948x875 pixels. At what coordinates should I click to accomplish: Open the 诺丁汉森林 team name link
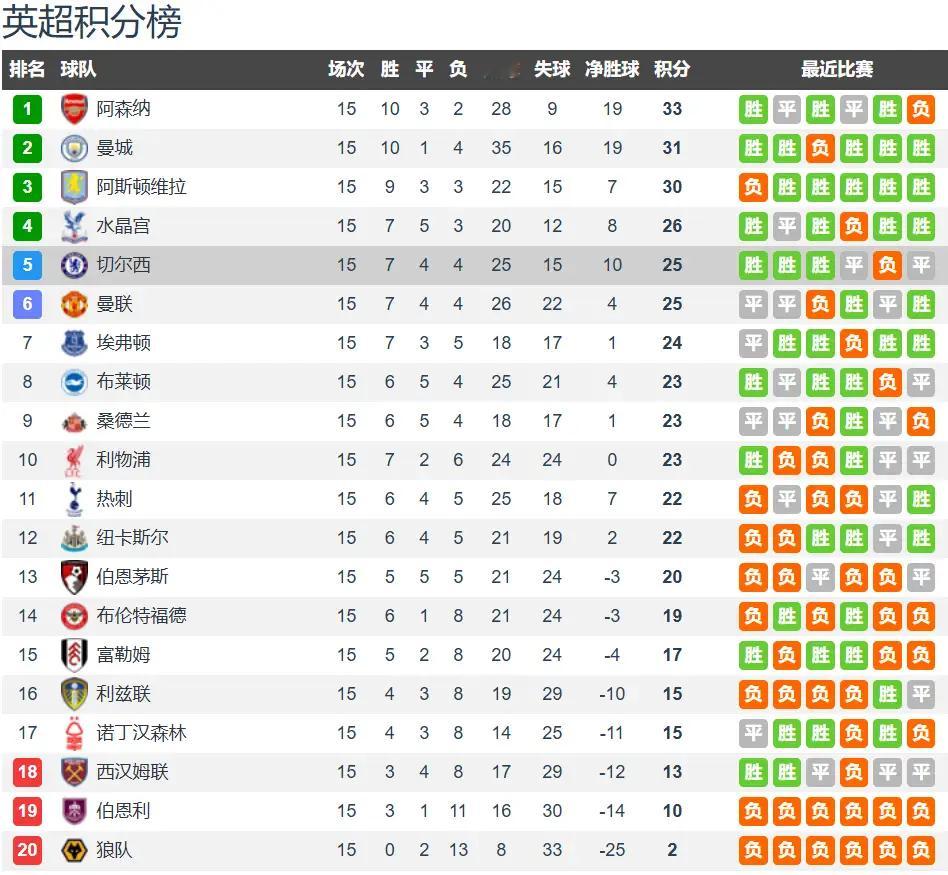[x=141, y=733]
